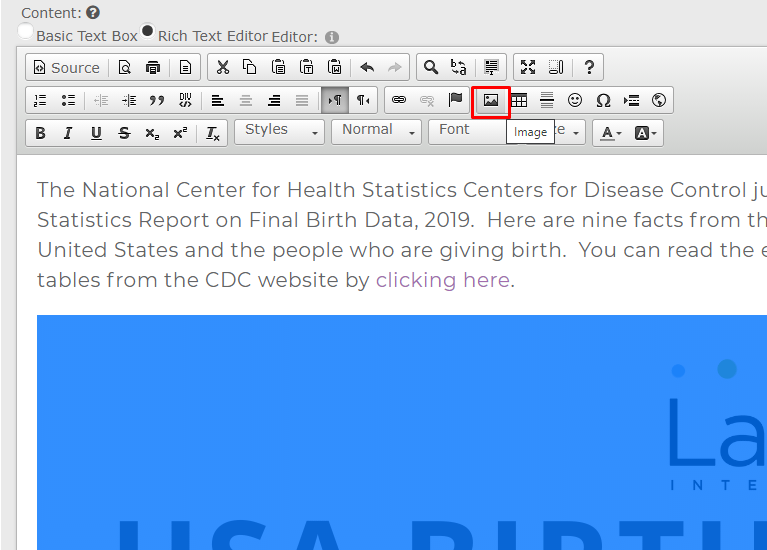Open the font Size dropdown arrow
Viewport: 767px width, 550px height.
tap(576, 133)
